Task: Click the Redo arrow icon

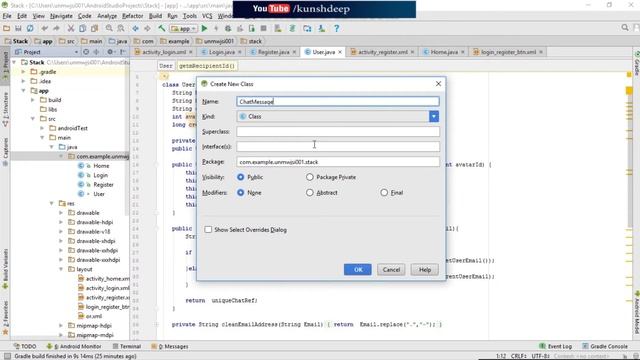Action: 56,29
